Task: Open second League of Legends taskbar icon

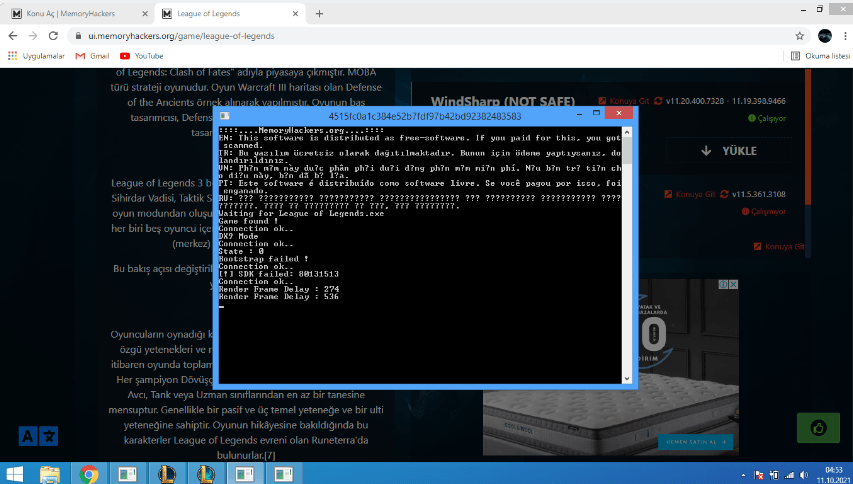Action: (x=206, y=474)
